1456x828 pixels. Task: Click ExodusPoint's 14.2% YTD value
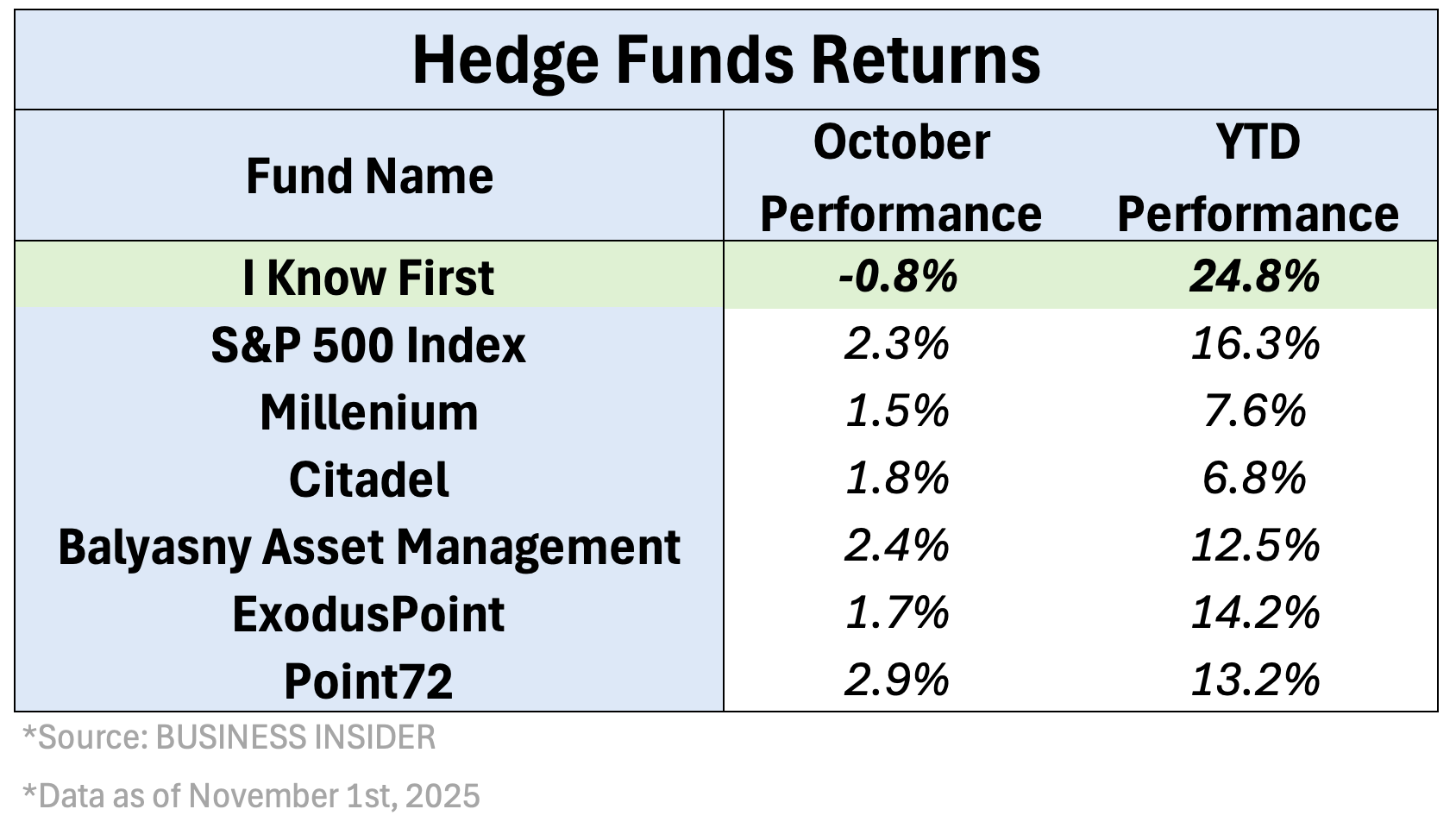pyautogui.click(x=1255, y=613)
